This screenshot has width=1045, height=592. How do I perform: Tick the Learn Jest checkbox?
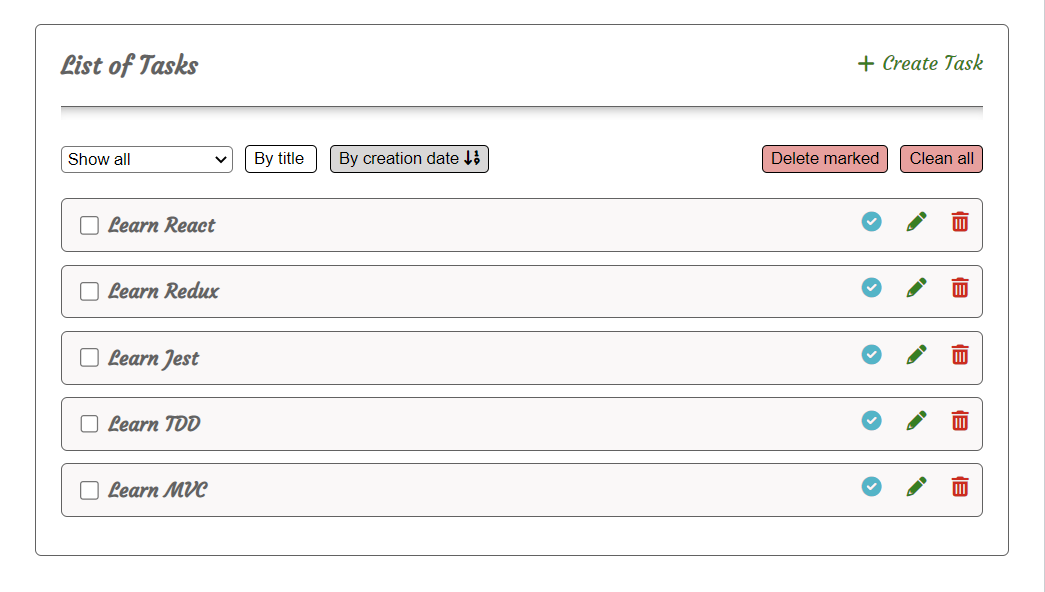[x=89, y=358]
